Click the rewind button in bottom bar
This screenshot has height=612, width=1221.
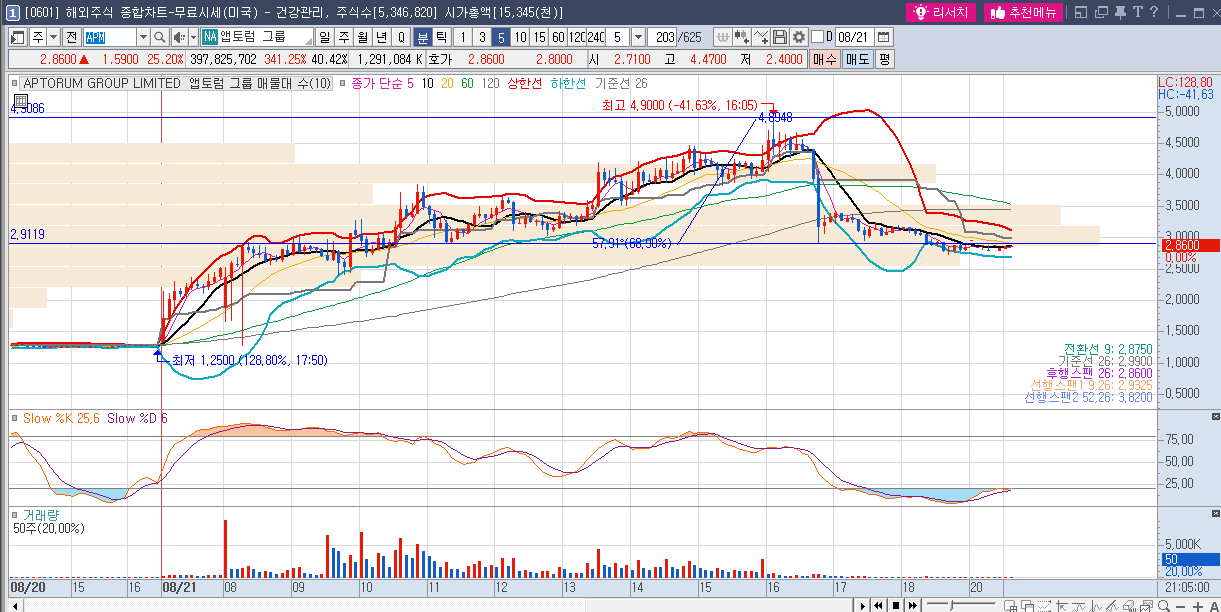click(x=879, y=606)
